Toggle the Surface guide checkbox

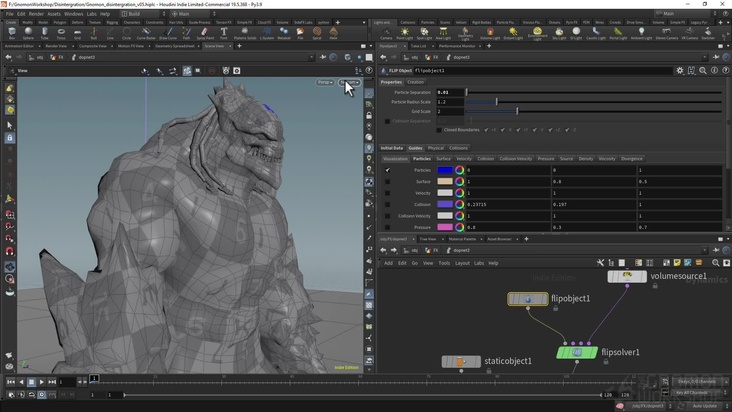pyautogui.click(x=388, y=181)
